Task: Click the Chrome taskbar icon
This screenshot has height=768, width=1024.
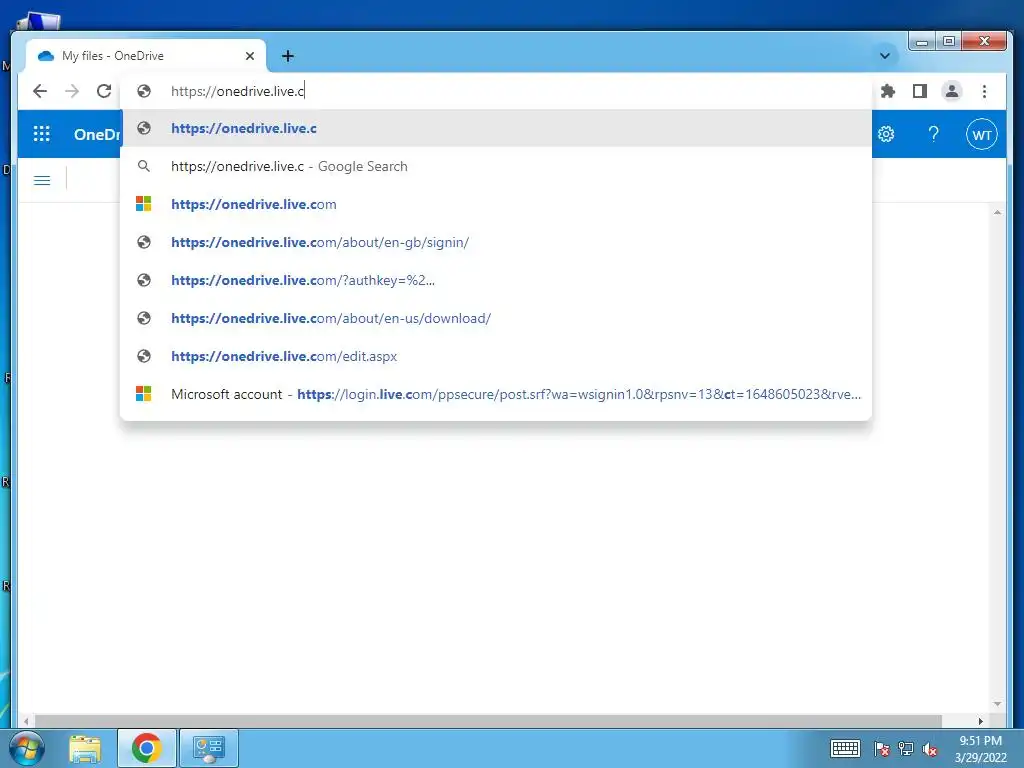Action: click(146, 748)
